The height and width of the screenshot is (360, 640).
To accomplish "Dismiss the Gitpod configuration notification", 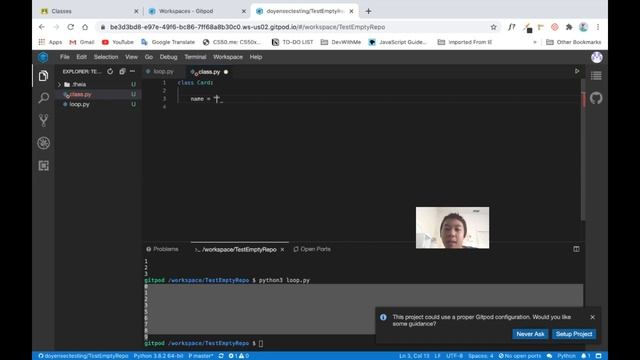I will 592,317.
